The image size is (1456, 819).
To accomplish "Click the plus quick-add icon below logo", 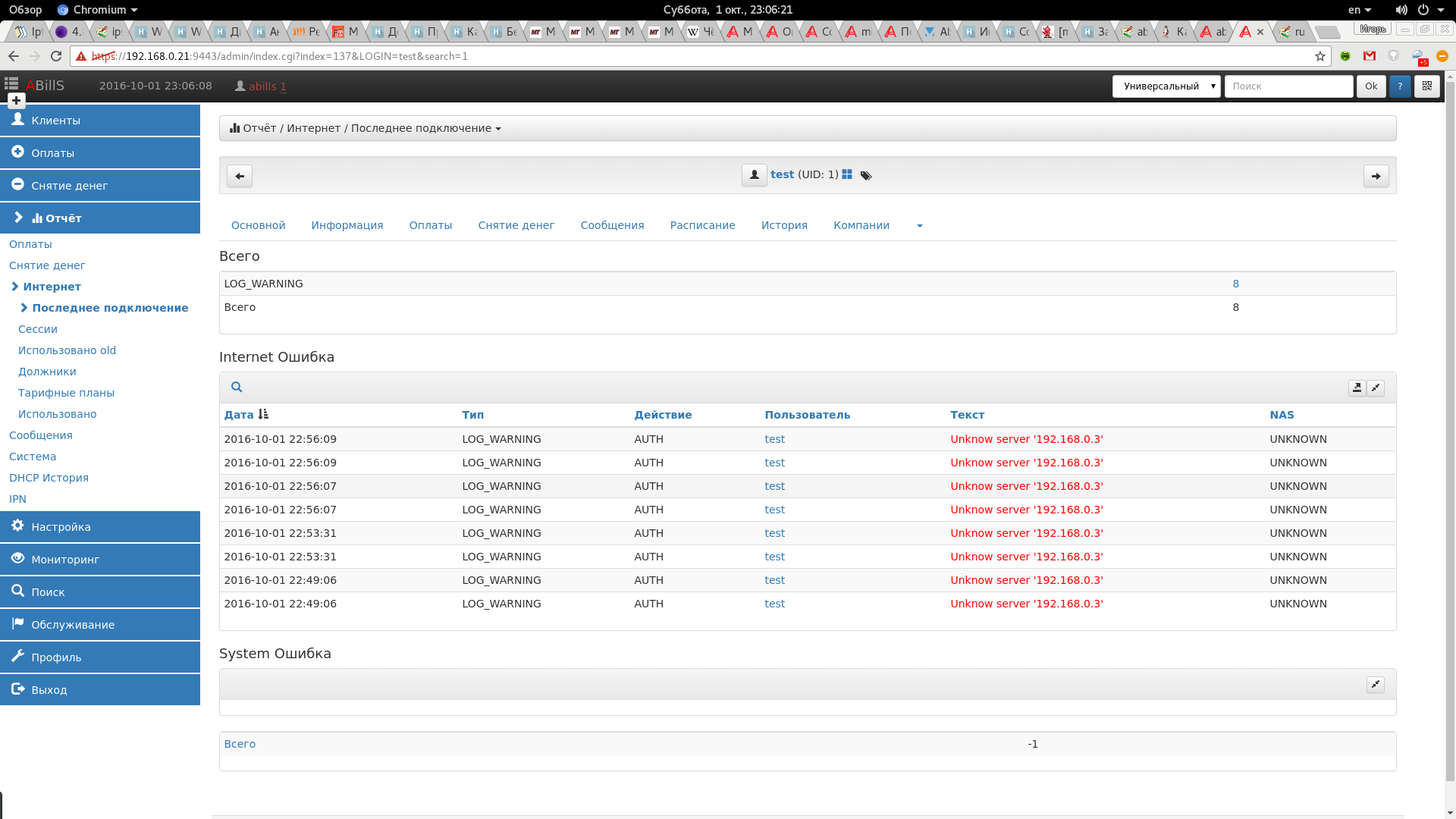I will point(16,100).
